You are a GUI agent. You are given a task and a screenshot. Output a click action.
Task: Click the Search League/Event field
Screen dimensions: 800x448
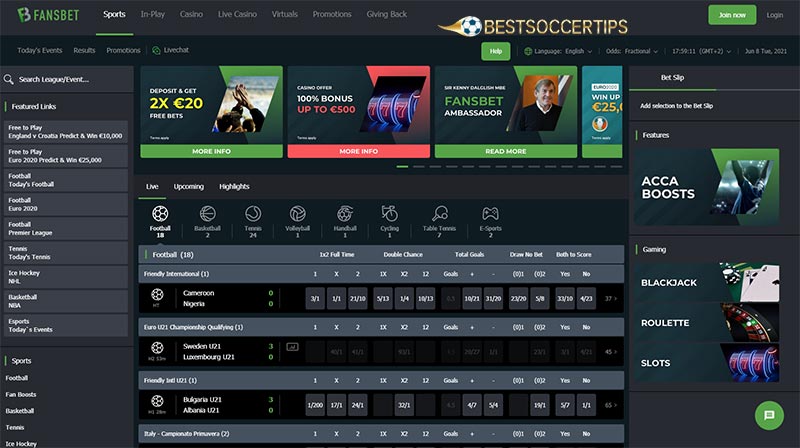click(67, 79)
